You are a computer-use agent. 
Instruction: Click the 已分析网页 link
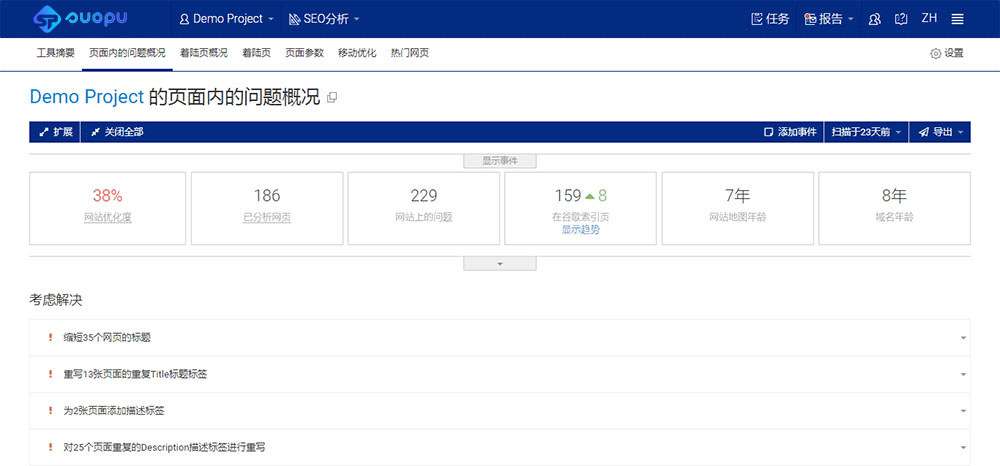267,217
